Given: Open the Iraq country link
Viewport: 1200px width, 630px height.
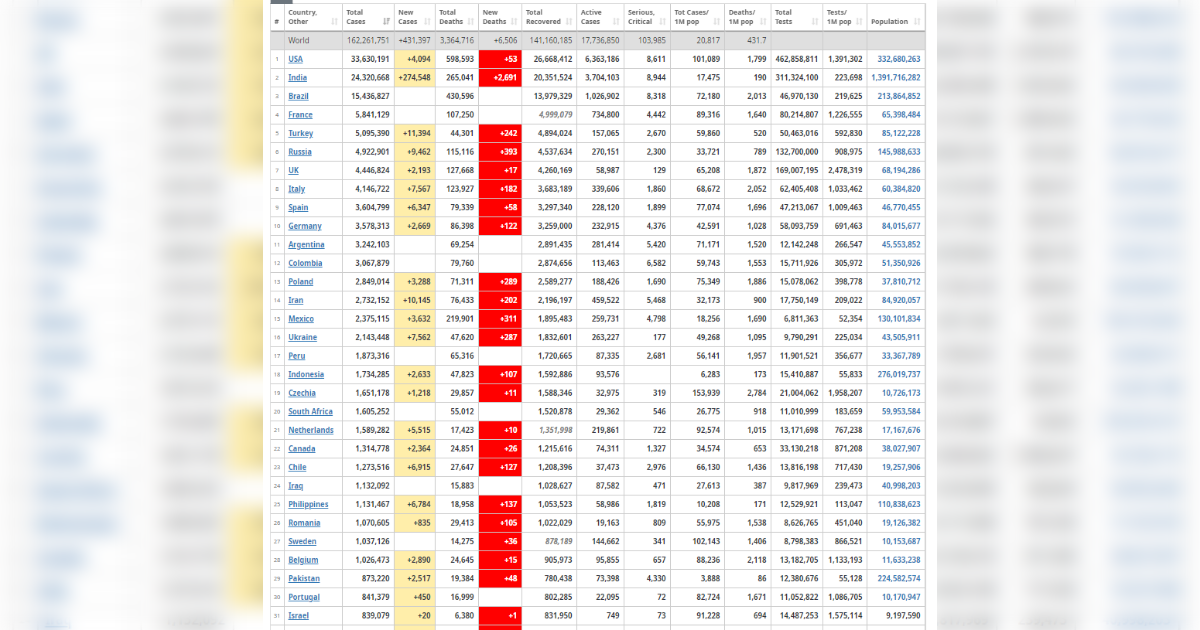Looking at the screenshot, I should 296,486.
